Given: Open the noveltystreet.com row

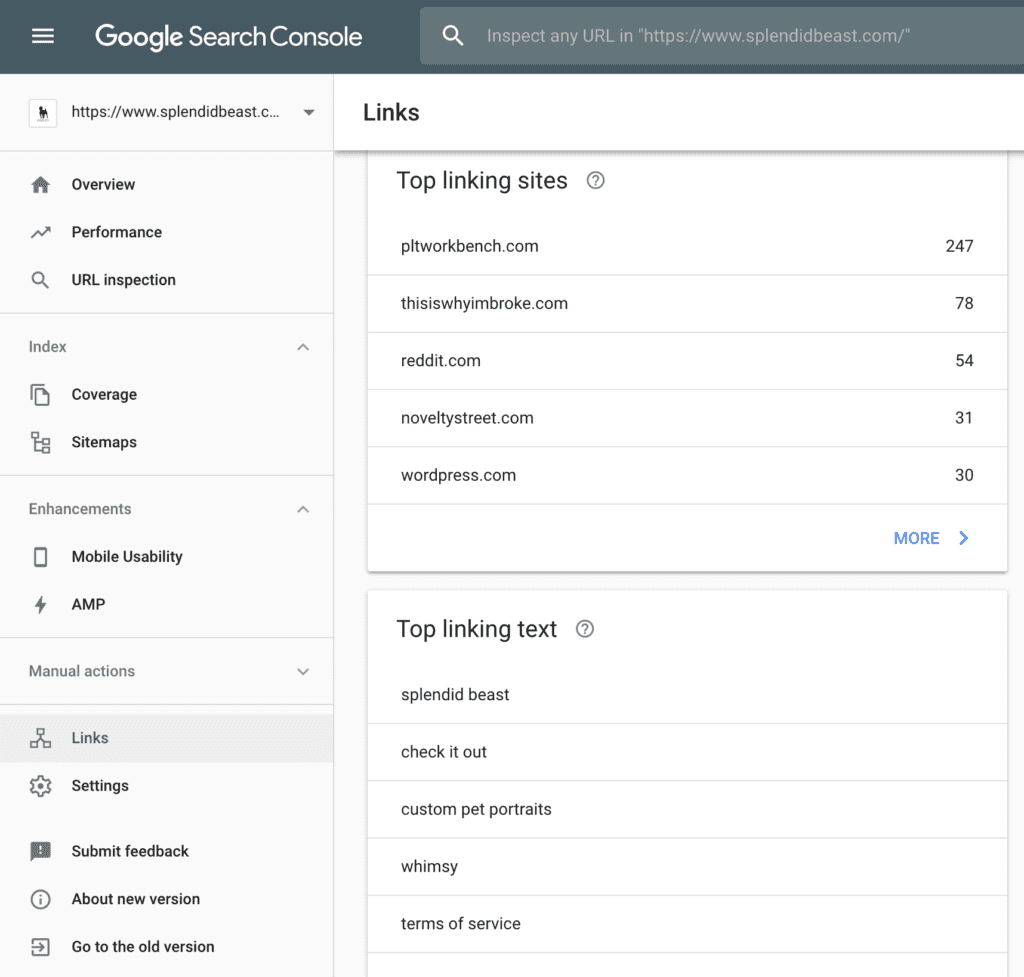Looking at the screenshot, I should coord(687,419).
